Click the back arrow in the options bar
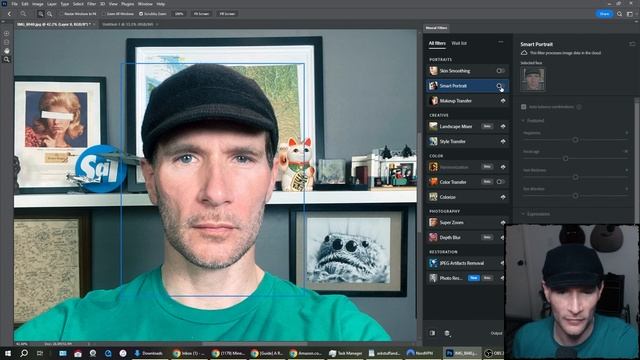 tap(9, 14)
